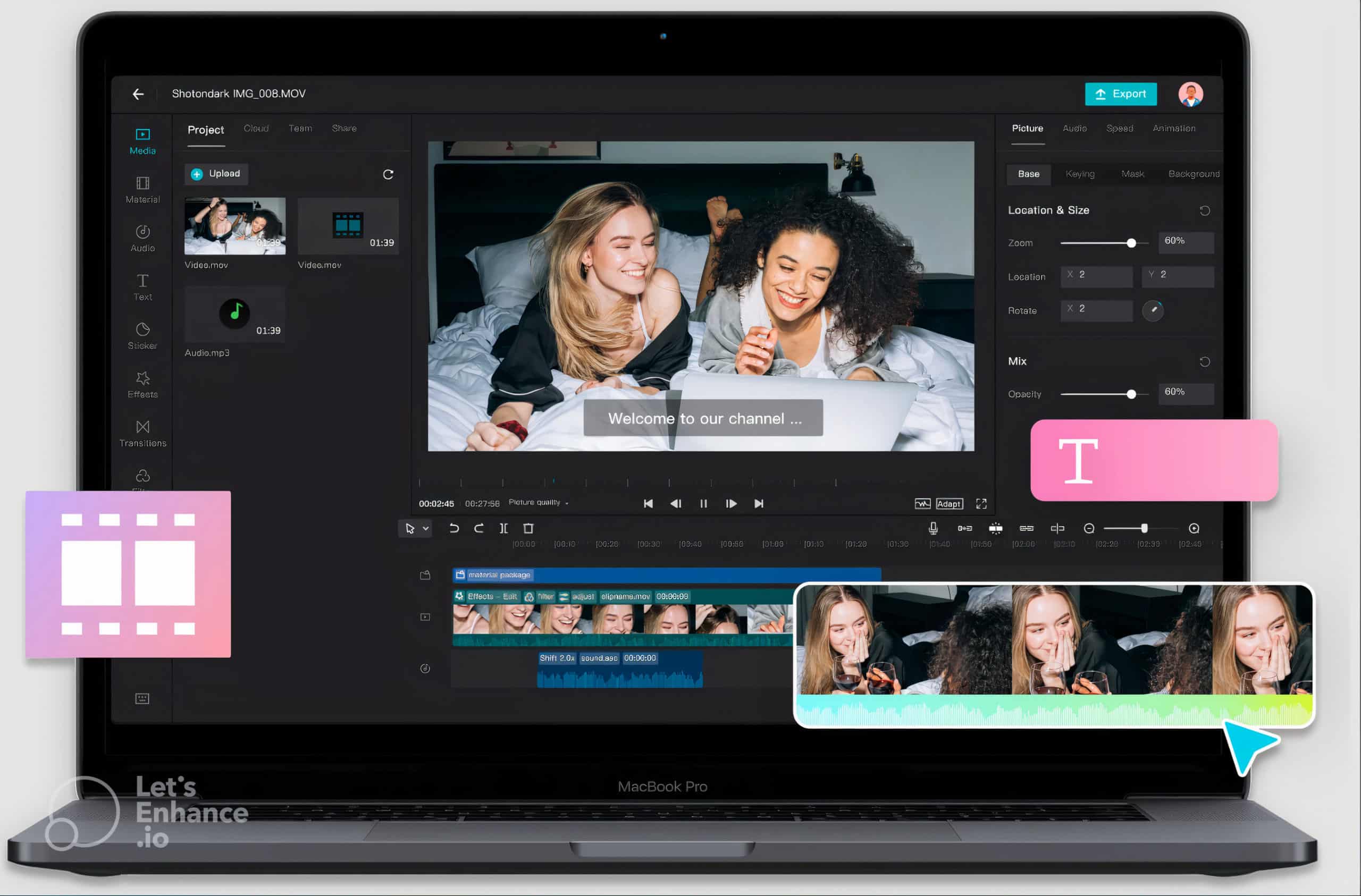Open the Media panel in the sidebar
The image size is (1361, 896).
point(142,141)
